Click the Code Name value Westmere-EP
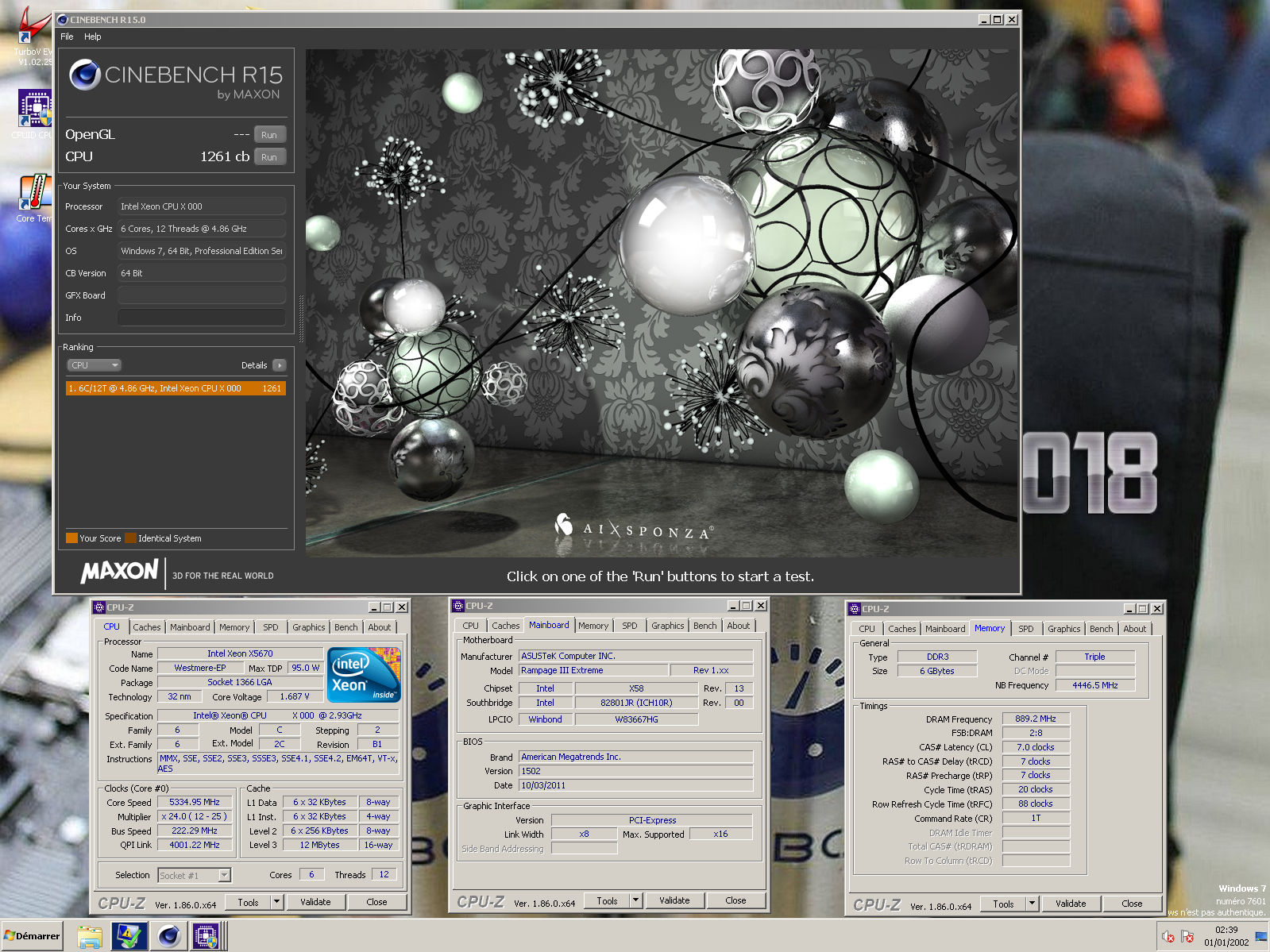This screenshot has width=1270, height=952. click(x=200, y=668)
